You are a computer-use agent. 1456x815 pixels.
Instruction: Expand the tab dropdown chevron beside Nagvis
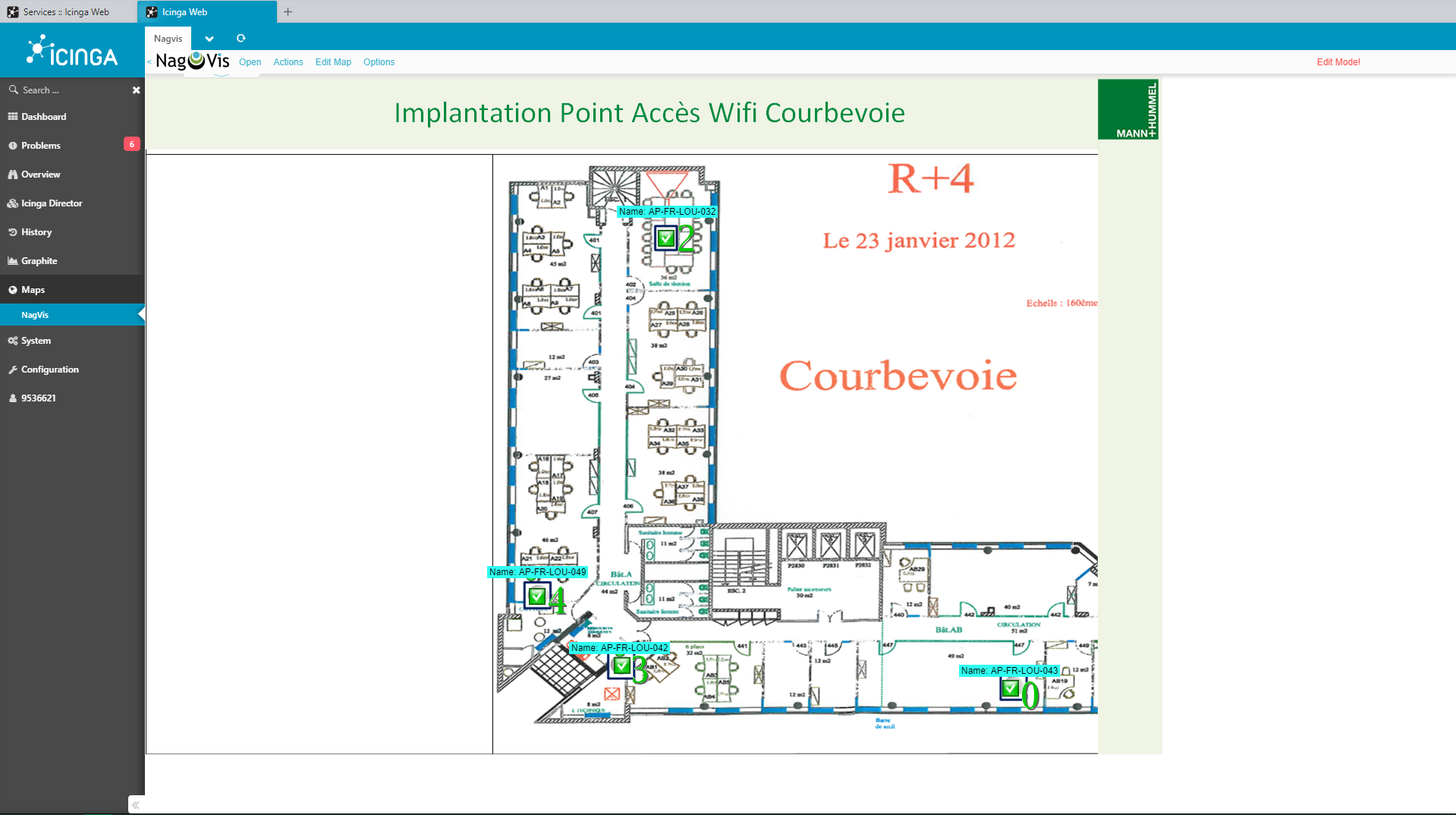click(x=209, y=39)
